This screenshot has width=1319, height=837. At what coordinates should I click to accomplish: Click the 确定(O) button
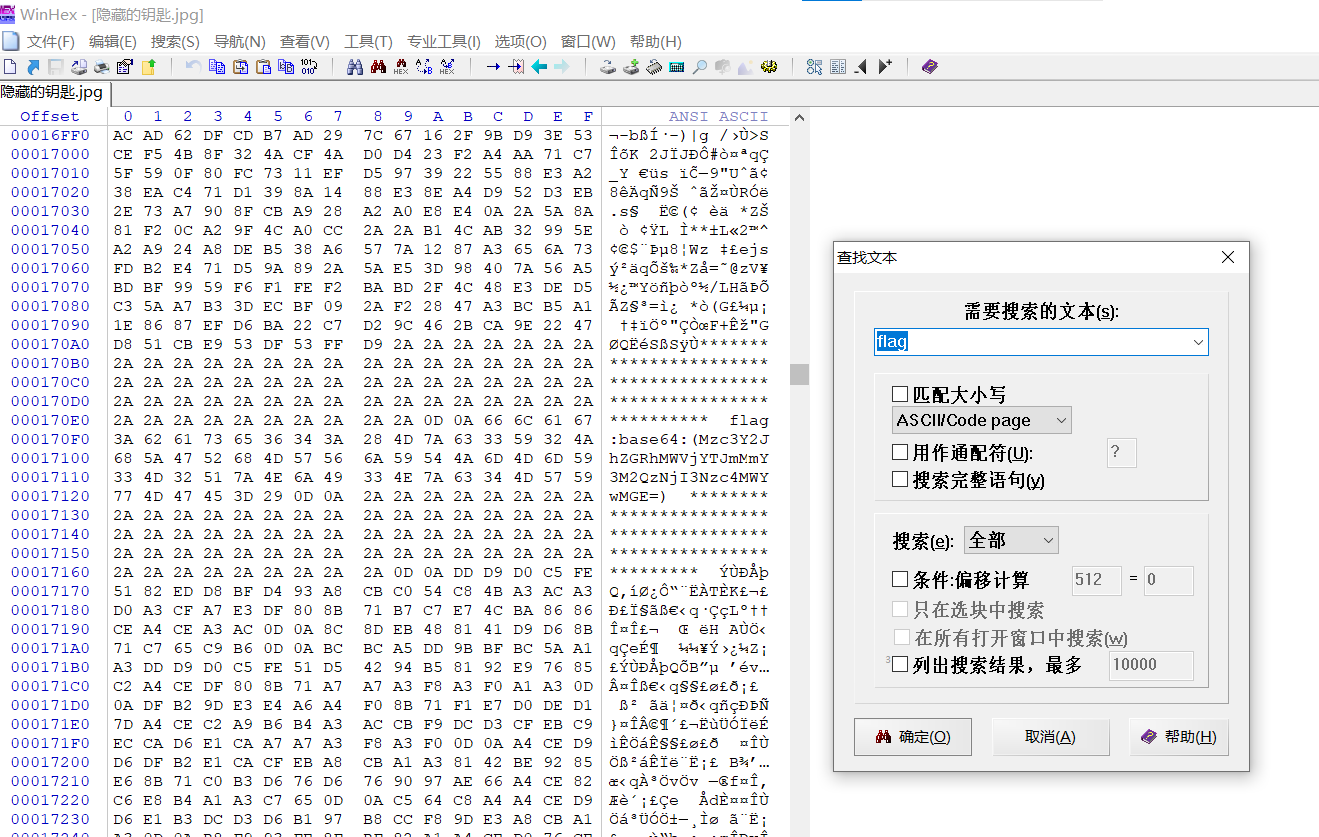pos(913,737)
